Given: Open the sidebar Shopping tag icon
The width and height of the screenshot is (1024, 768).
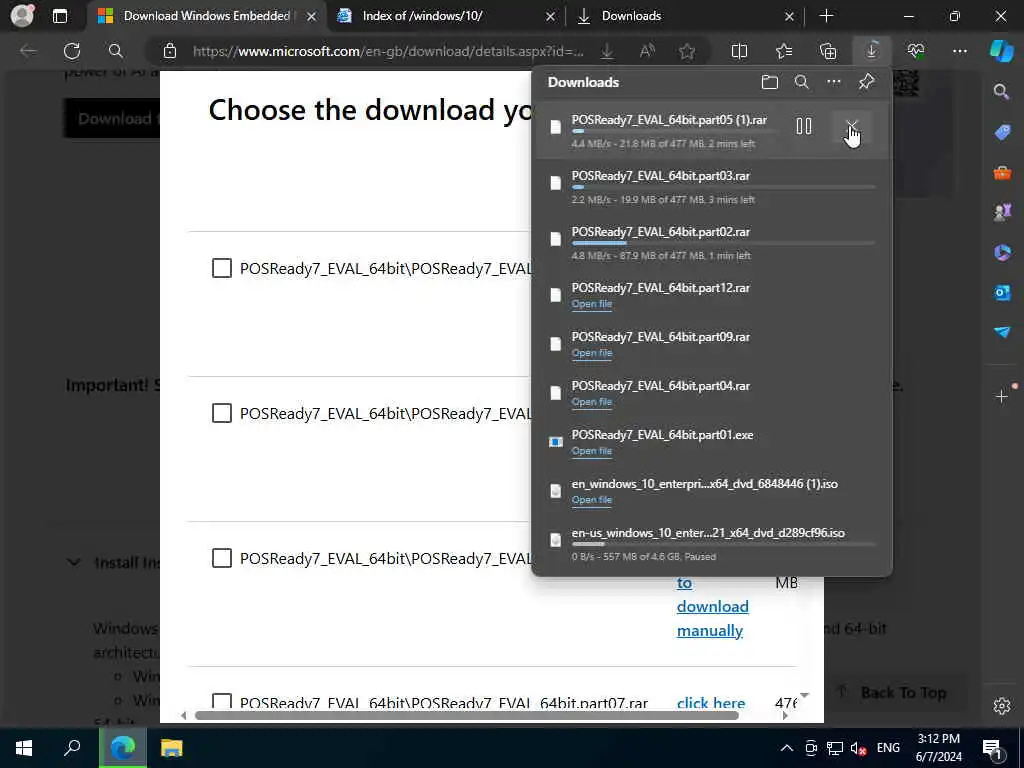Looking at the screenshot, I should [x=1002, y=133].
